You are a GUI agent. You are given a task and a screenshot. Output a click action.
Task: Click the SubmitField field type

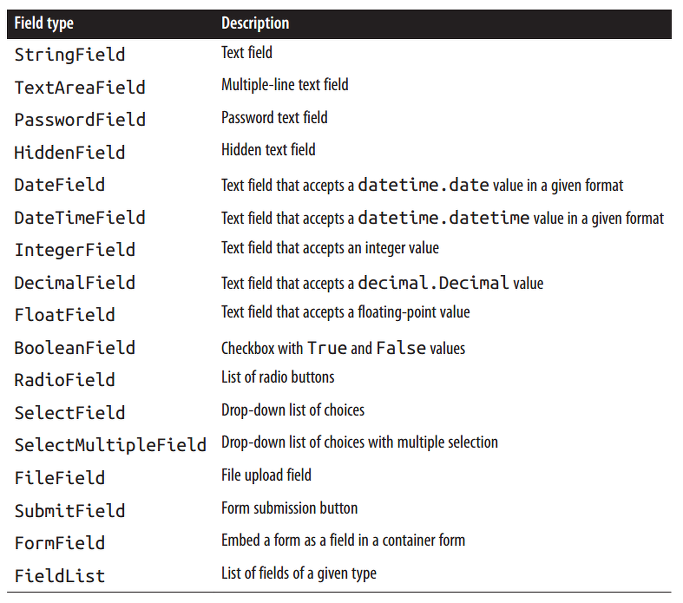click(70, 511)
